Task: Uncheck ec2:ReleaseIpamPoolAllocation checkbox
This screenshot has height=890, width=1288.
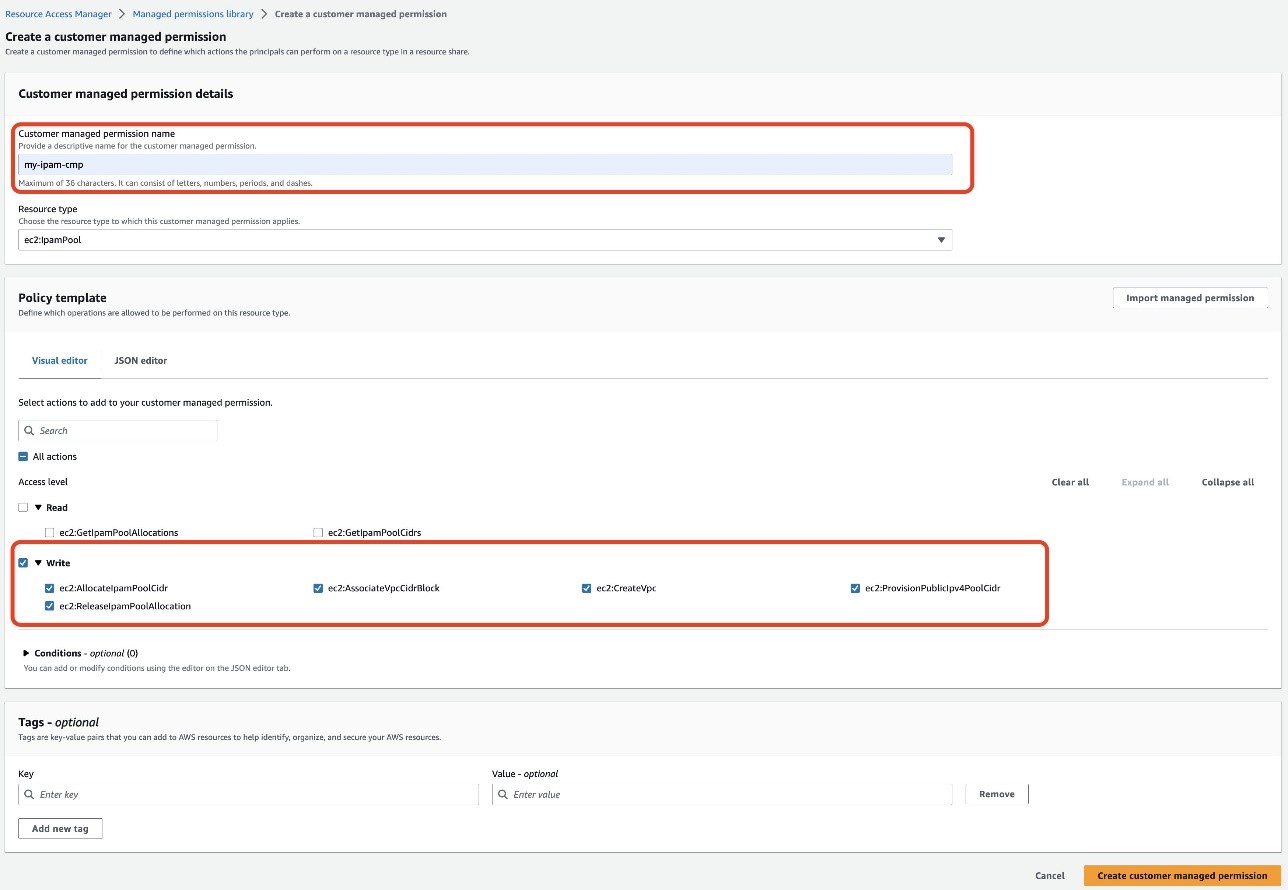Action: point(50,606)
